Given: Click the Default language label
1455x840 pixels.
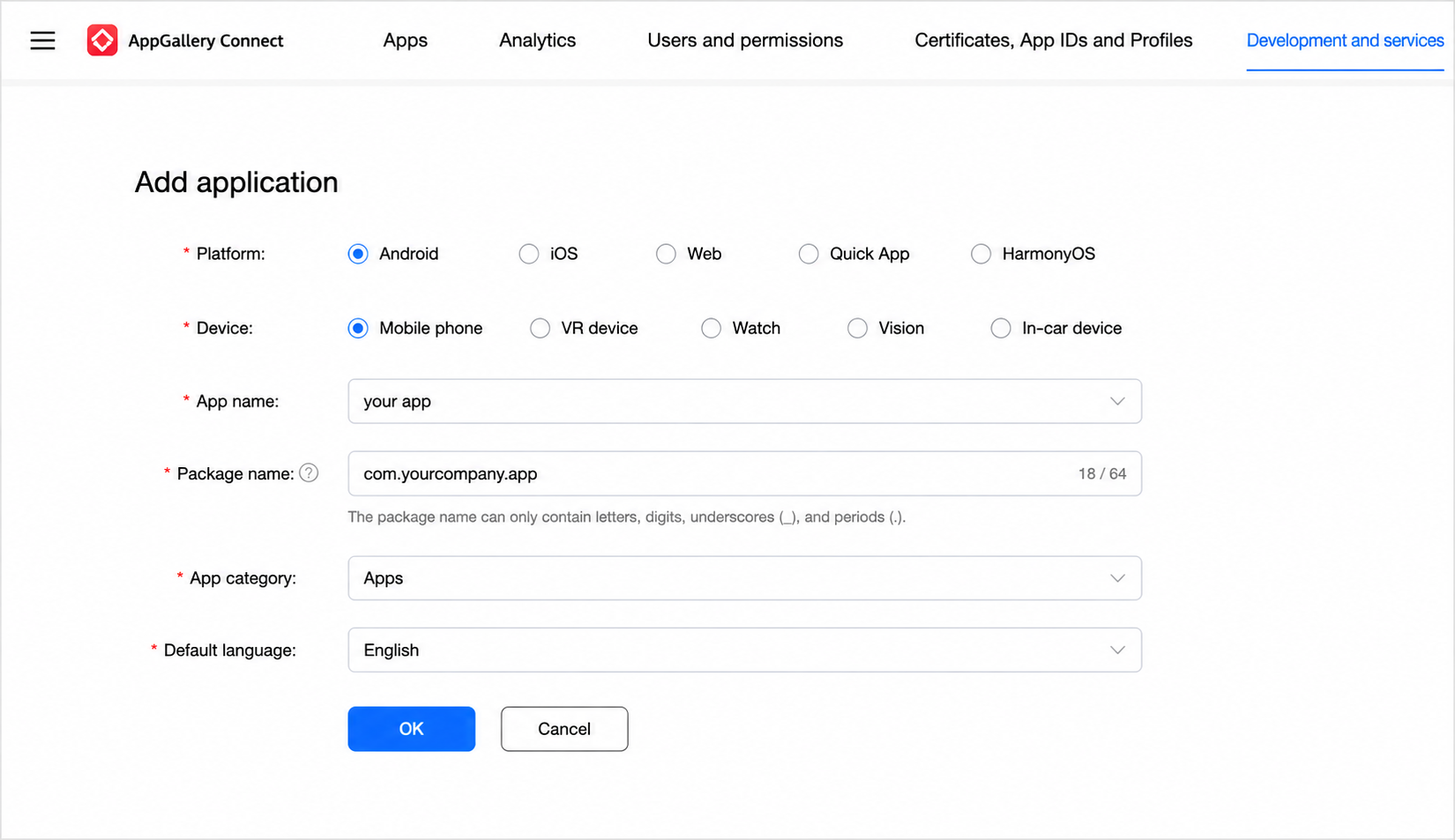Looking at the screenshot, I should coord(229,650).
